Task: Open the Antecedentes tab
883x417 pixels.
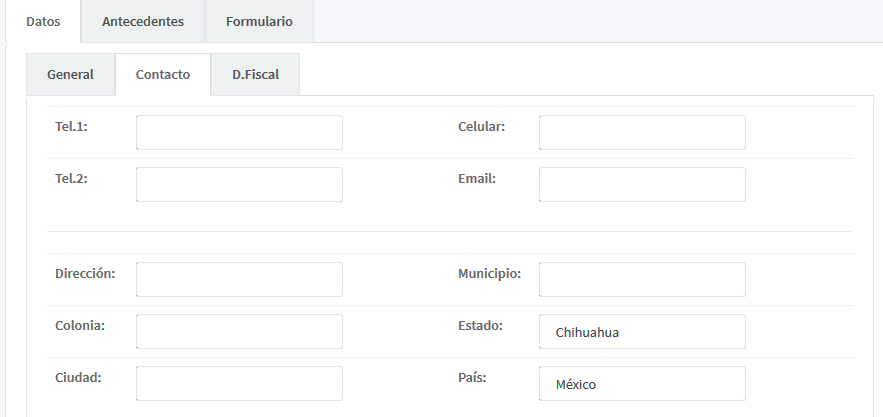Action: [143, 21]
